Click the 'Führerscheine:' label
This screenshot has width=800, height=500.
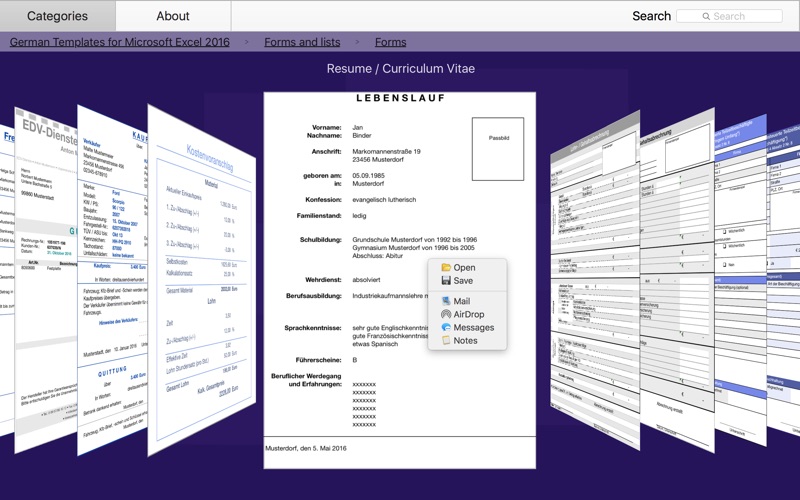[x=318, y=360]
